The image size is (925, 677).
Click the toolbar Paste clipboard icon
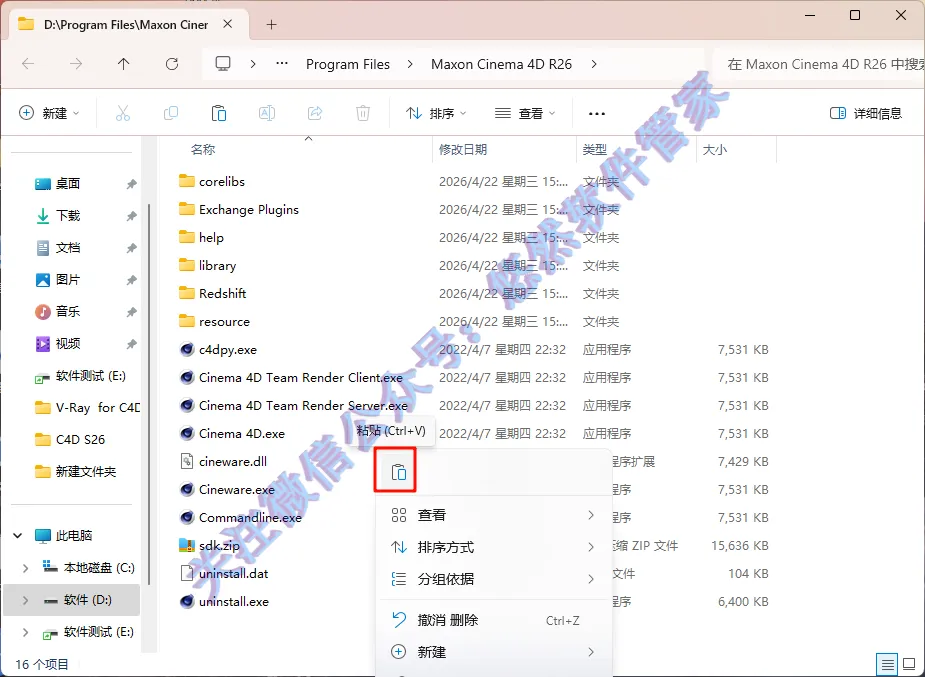(219, 113)
